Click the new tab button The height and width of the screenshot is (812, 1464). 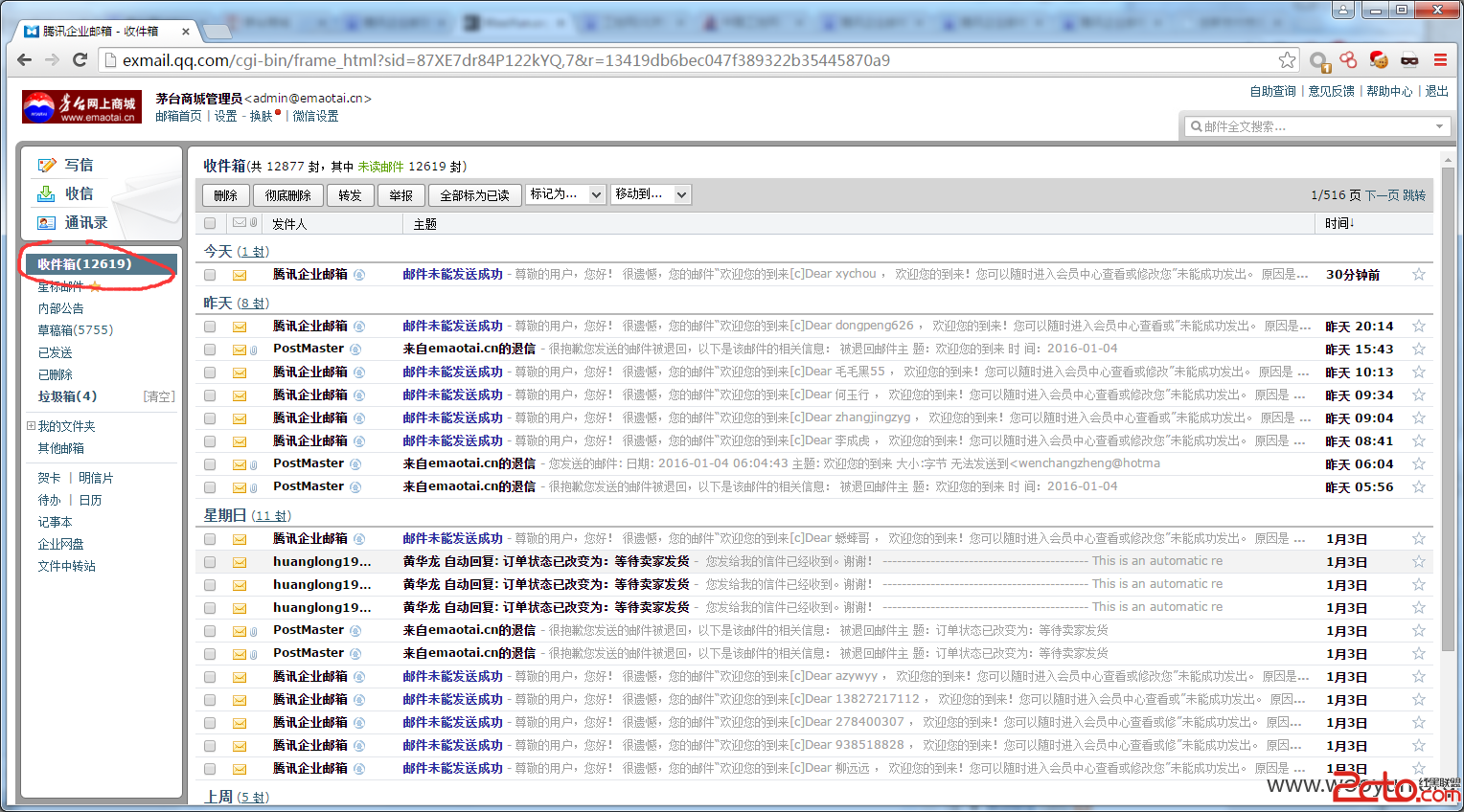[217, 31]
